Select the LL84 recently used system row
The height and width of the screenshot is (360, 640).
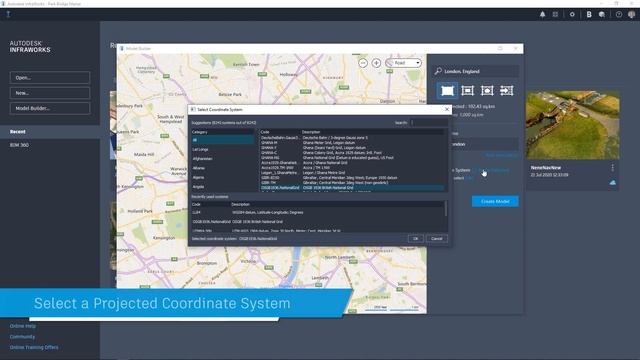click(x=318, y=212)
